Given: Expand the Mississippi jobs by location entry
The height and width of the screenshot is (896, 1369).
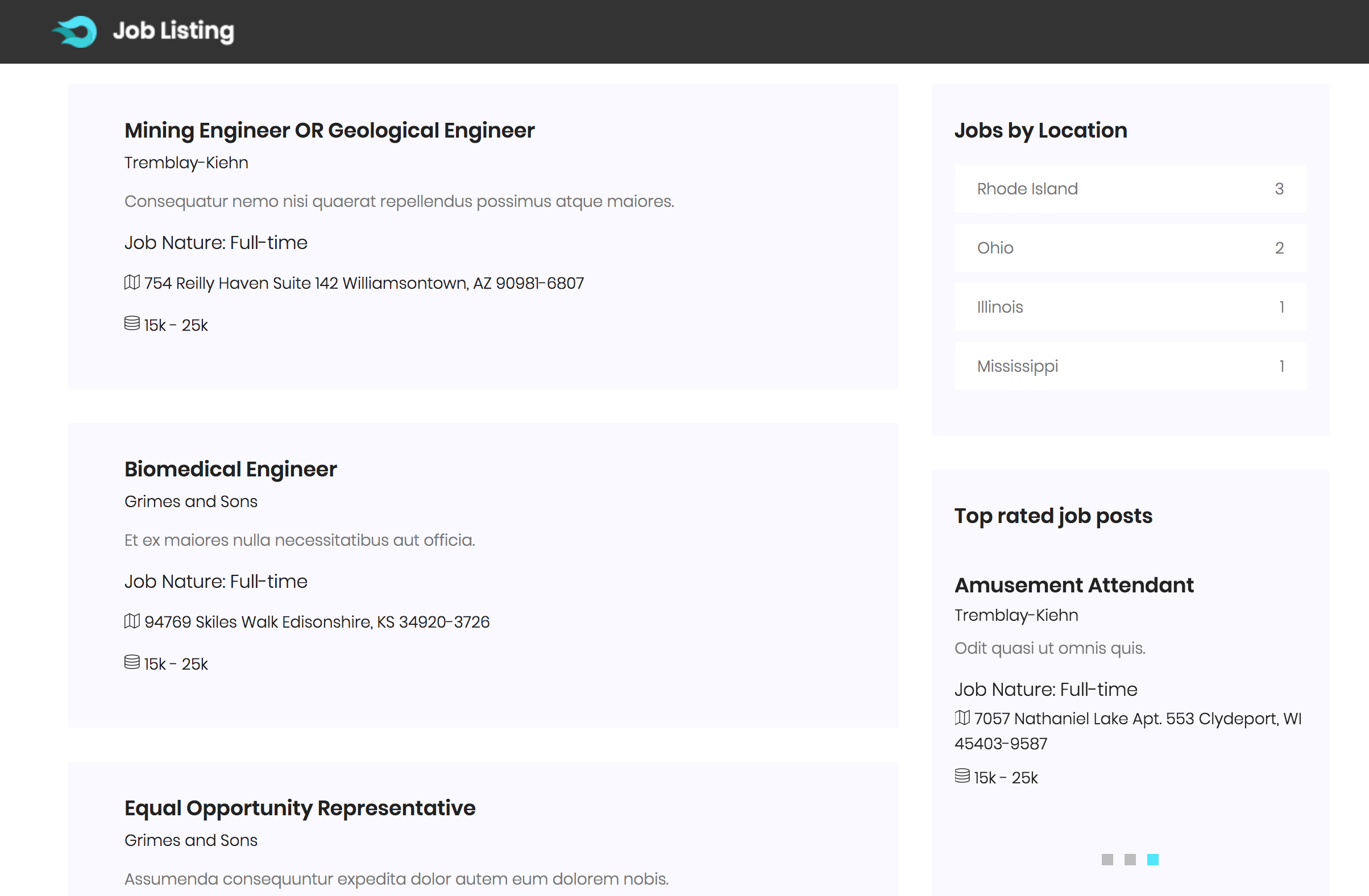Looking at the screenshot, I should [1130, 365].
